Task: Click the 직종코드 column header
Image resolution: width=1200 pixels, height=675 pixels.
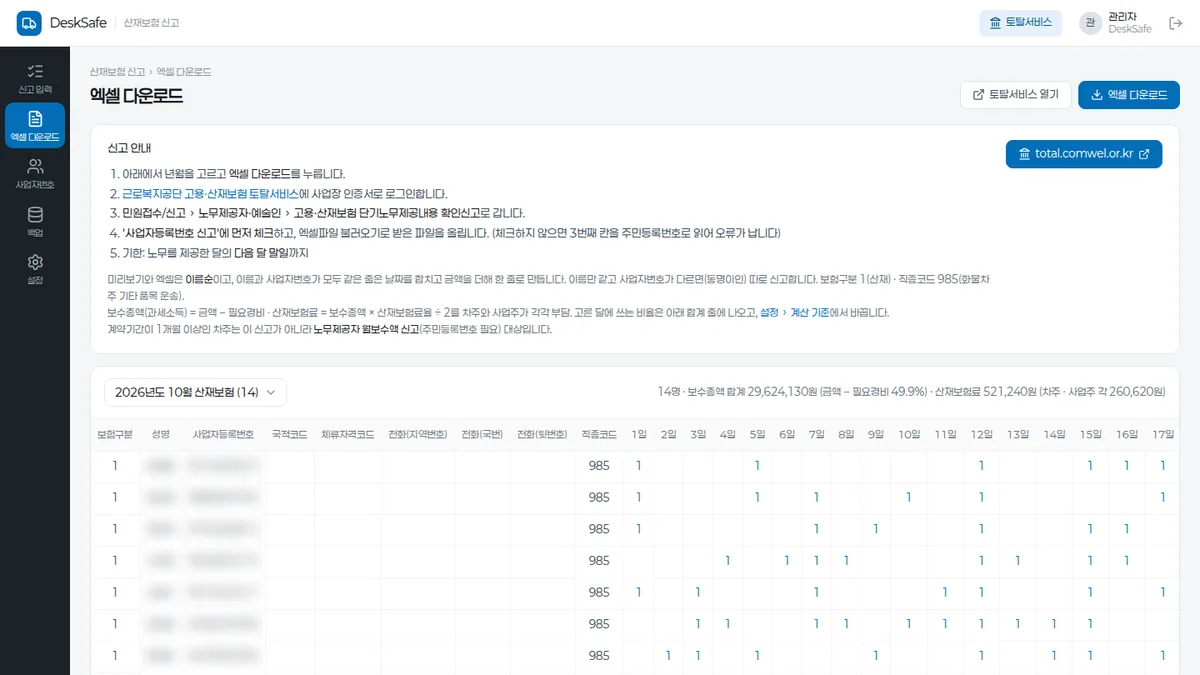Action: coord(599,434)
